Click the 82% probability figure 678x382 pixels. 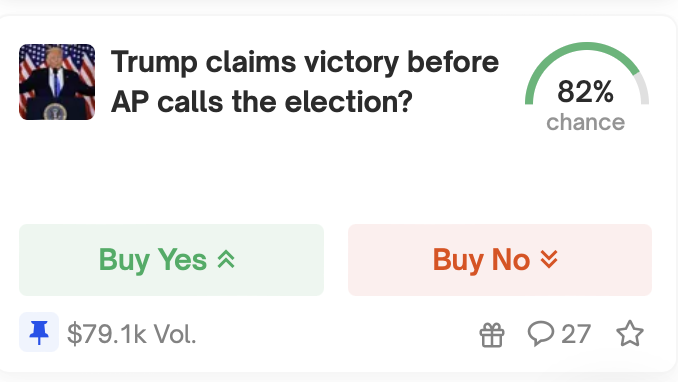pos(585,92)
